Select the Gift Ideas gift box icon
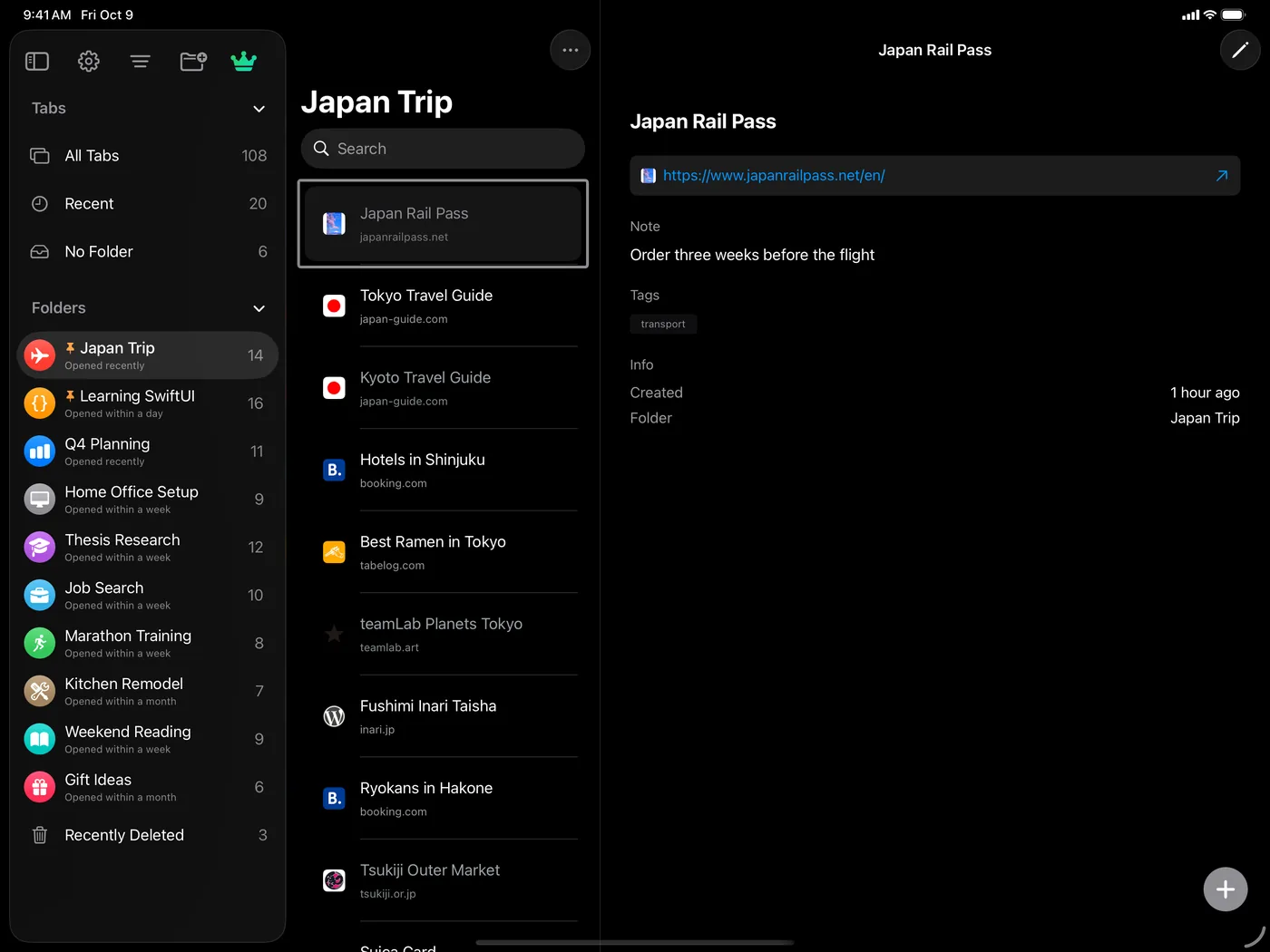The image size is (1270, 952). tap(40, 788)
